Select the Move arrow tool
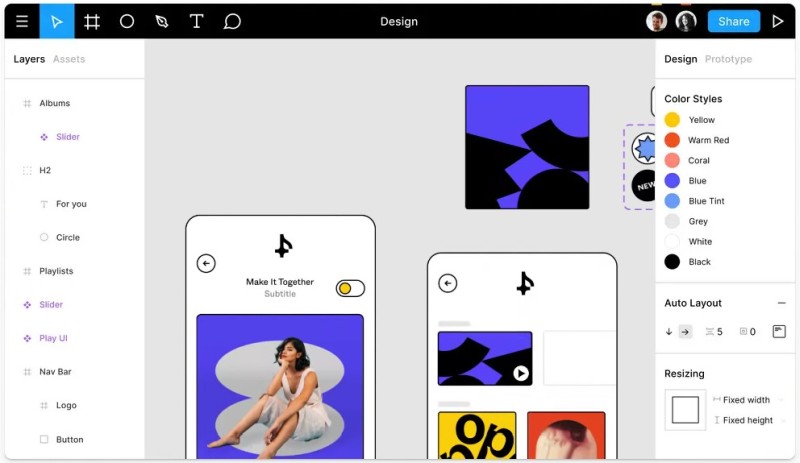The height and width of the screenshot is (463, 800). point(57,21)
